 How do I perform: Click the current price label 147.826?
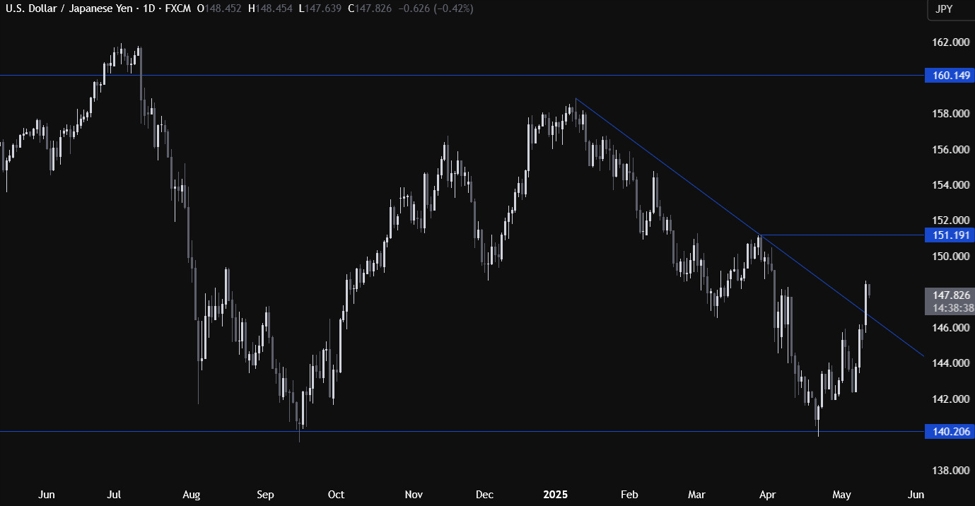pyautogui.click(x=950, y=295)
